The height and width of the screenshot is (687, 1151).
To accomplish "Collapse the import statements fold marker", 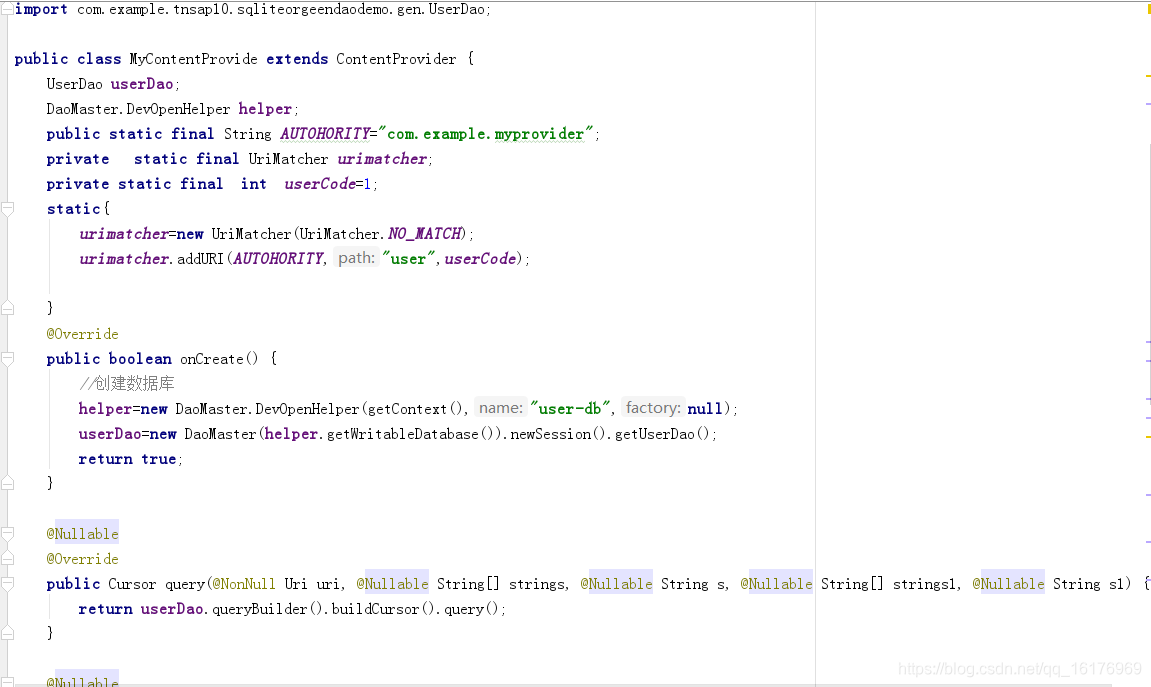I will (7, 9).
